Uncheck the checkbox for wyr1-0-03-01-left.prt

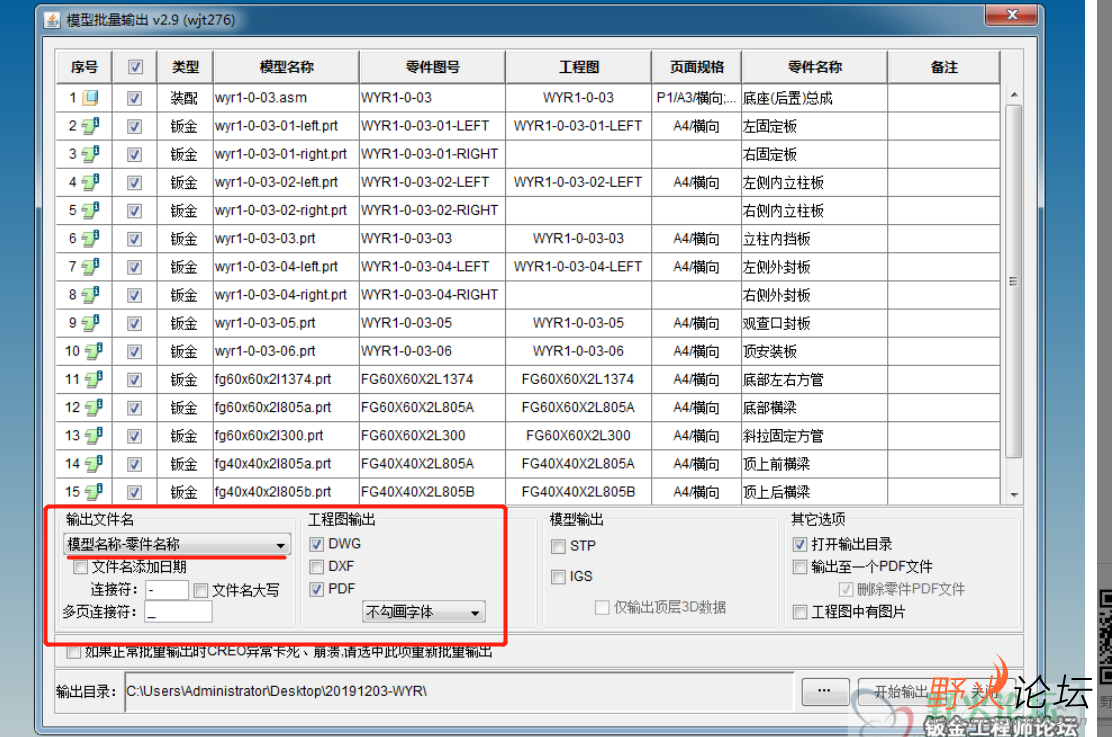(x=134, y=126)
